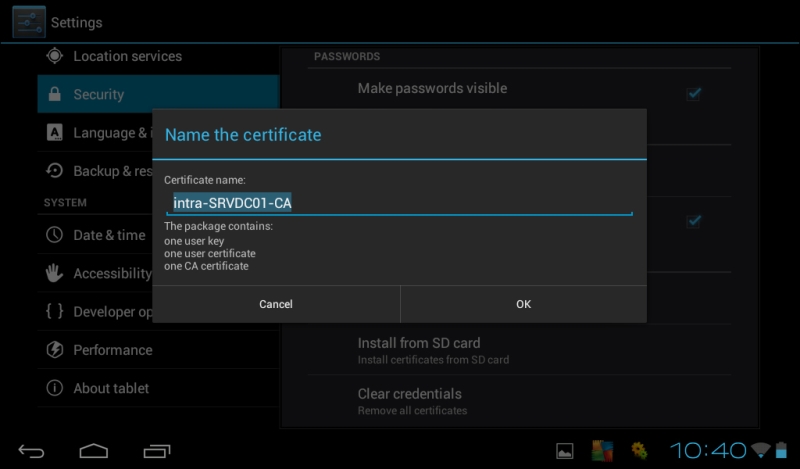Open the 10:40 system clock
800x469 pixels.
coord(708,451)
